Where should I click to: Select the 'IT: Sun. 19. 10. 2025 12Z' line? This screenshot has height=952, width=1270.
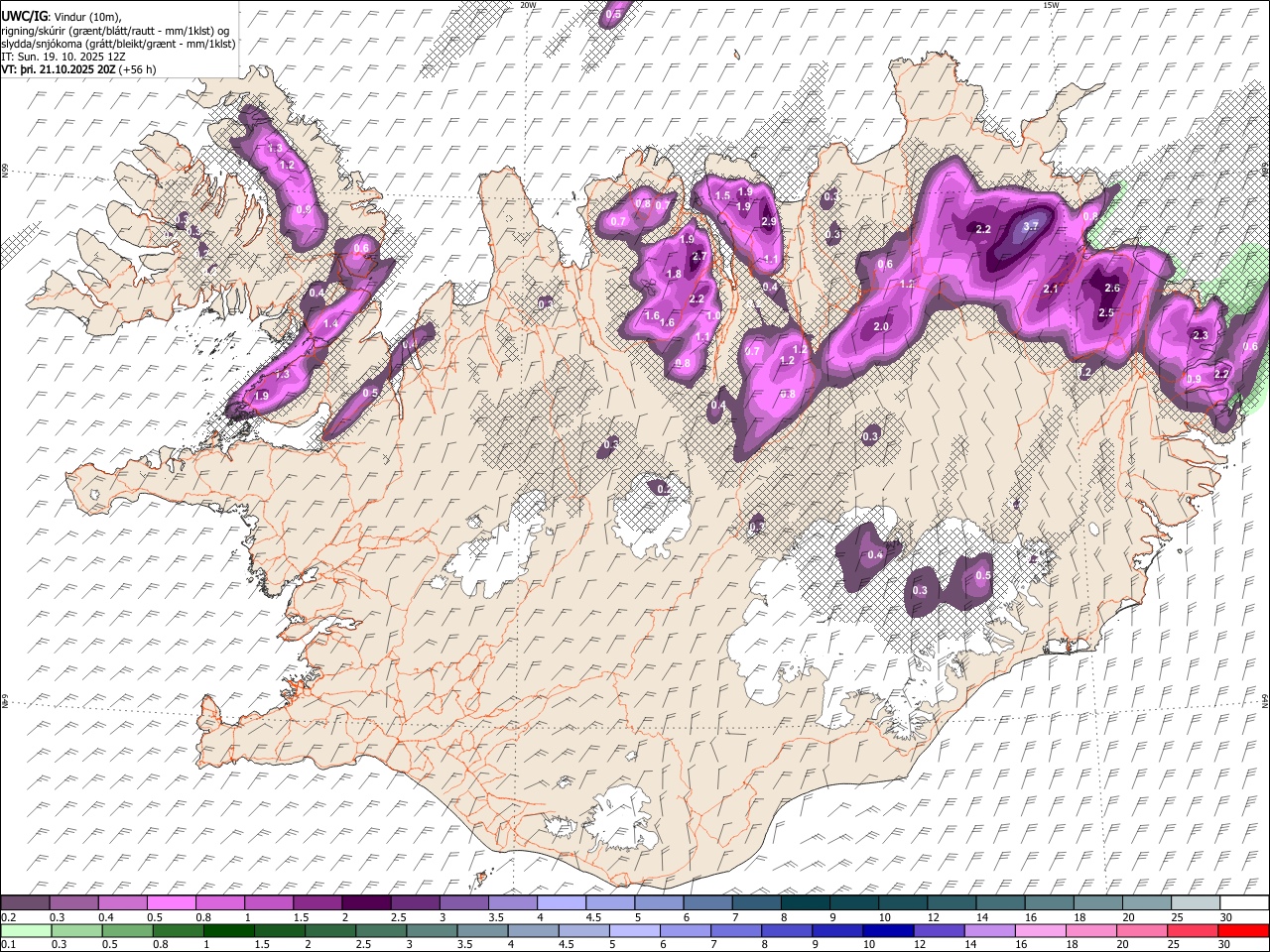pos(63,57)
